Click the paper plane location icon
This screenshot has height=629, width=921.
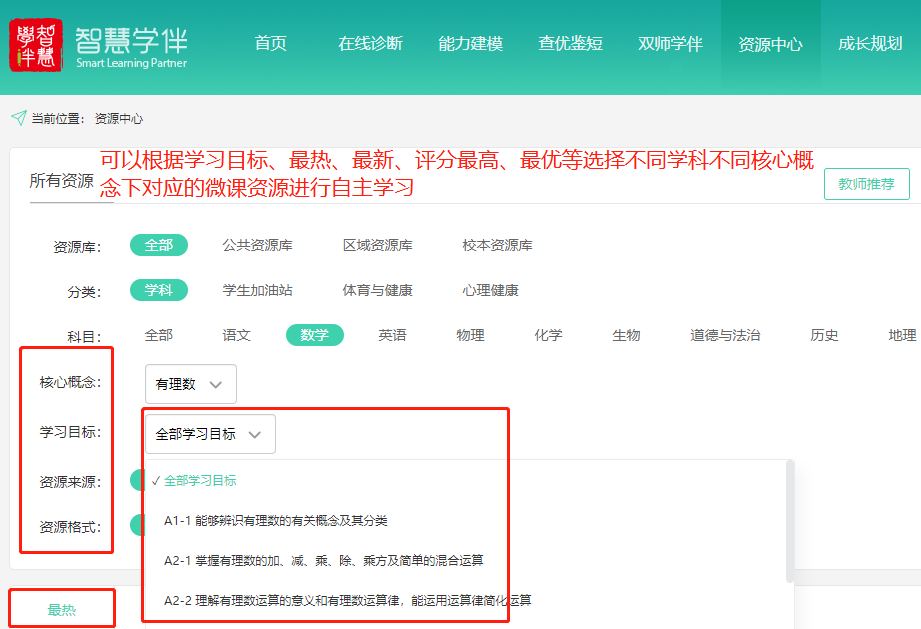(x=18, y=118)
